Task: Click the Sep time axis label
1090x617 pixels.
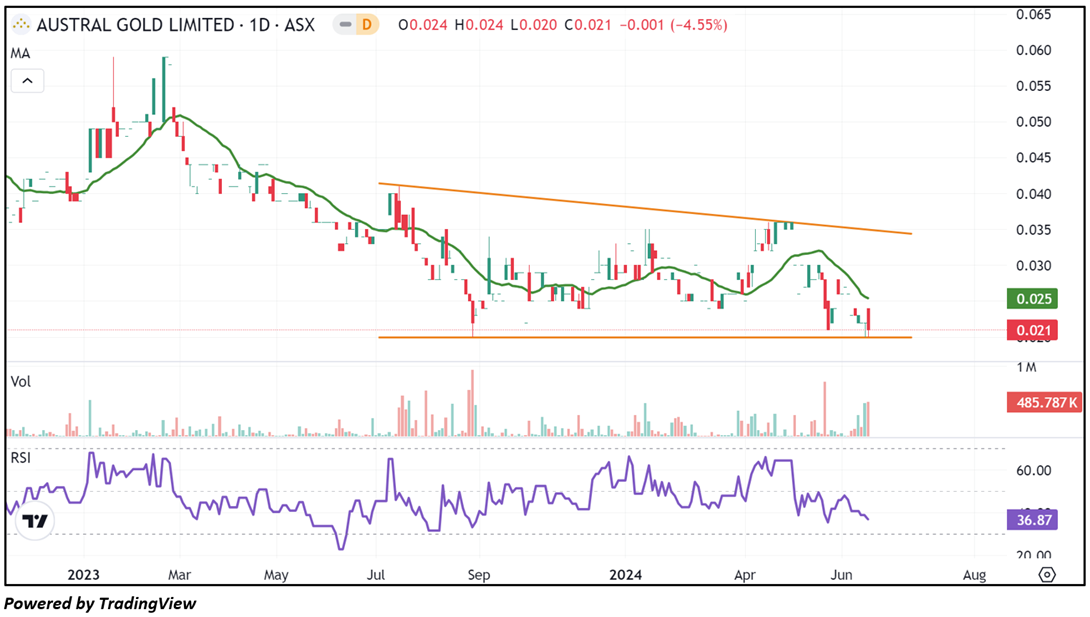Action: click(x=478, y=575)
